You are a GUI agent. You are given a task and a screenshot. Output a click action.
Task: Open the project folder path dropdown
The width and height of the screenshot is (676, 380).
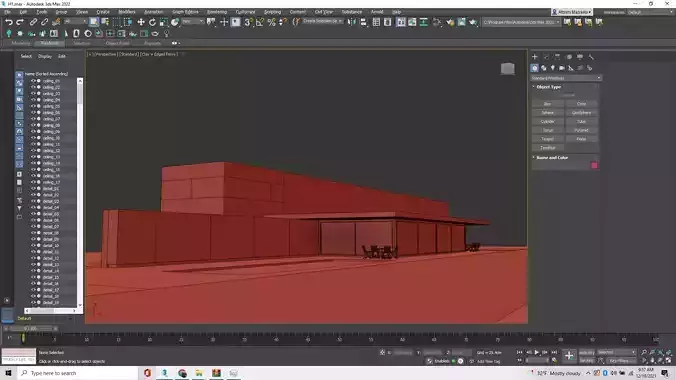click(521, 22)
